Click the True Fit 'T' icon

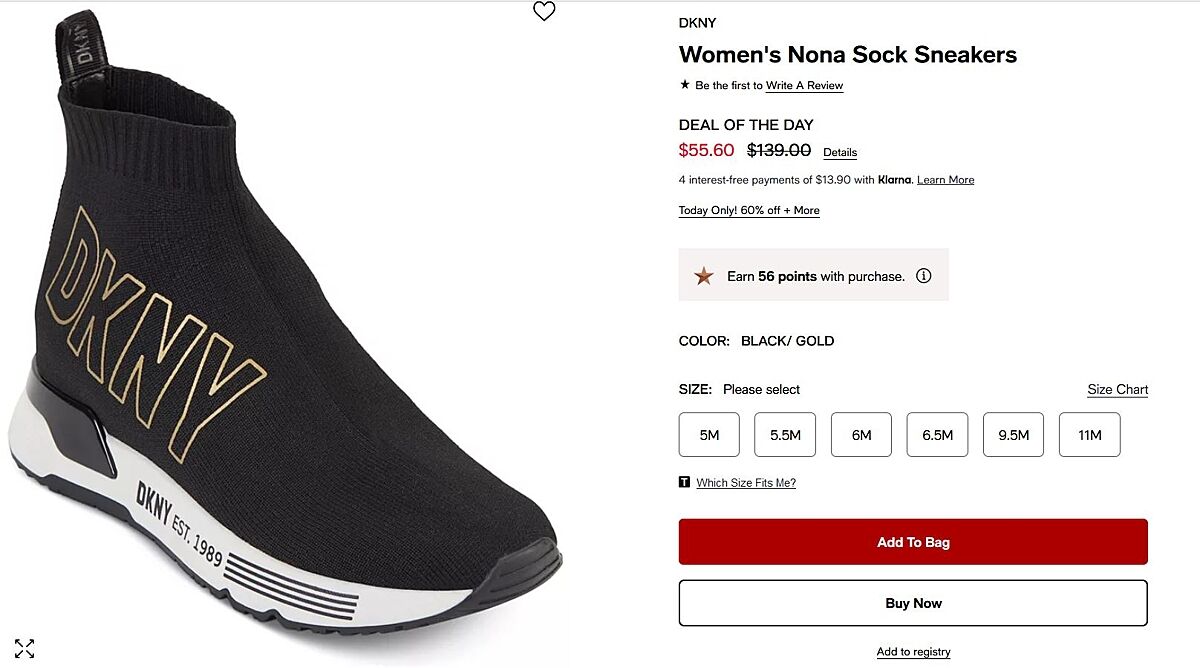684,482
